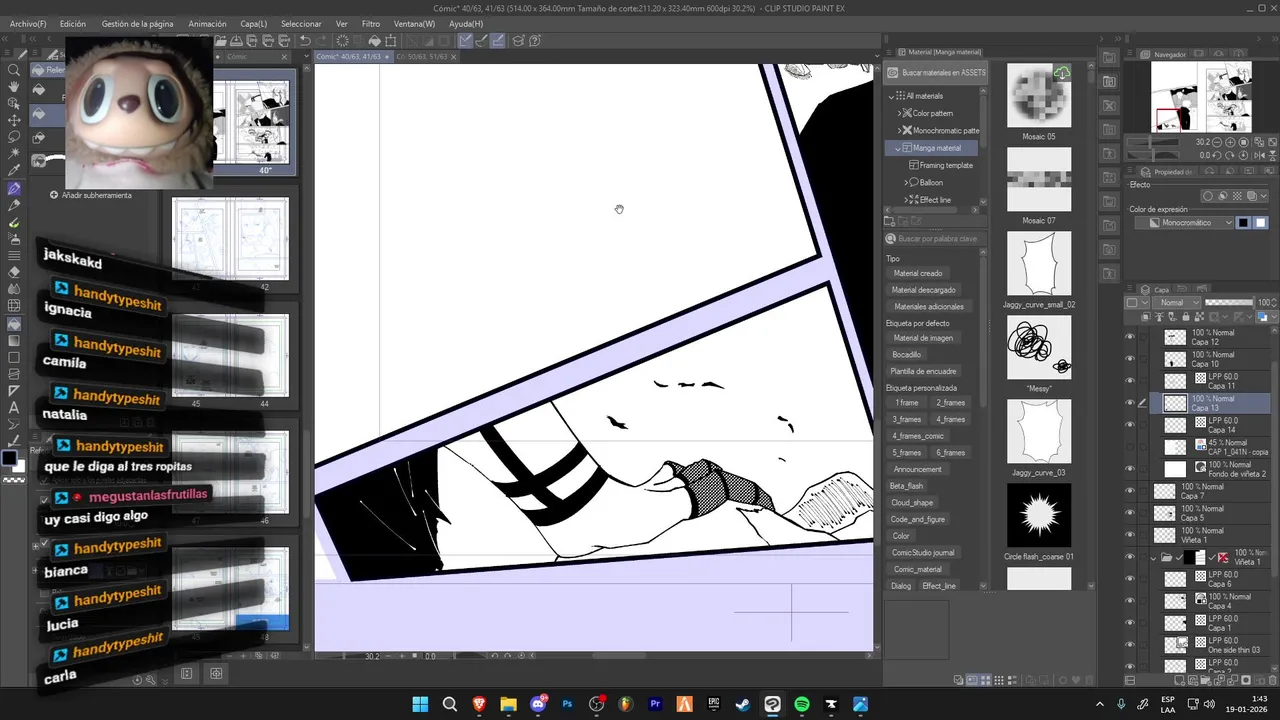Screen dimensions: 1280x720
Task: Click the Scale/Rotate transform icon
Action: (x=391, y=41)
